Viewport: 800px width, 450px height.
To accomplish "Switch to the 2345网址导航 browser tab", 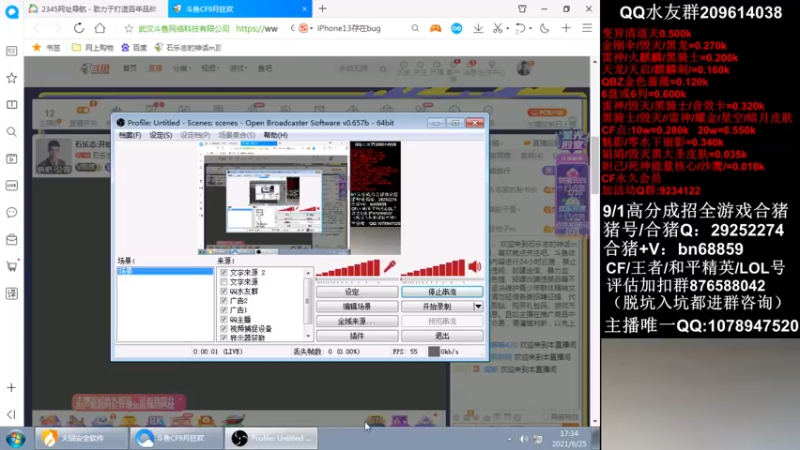I will 92,9.
